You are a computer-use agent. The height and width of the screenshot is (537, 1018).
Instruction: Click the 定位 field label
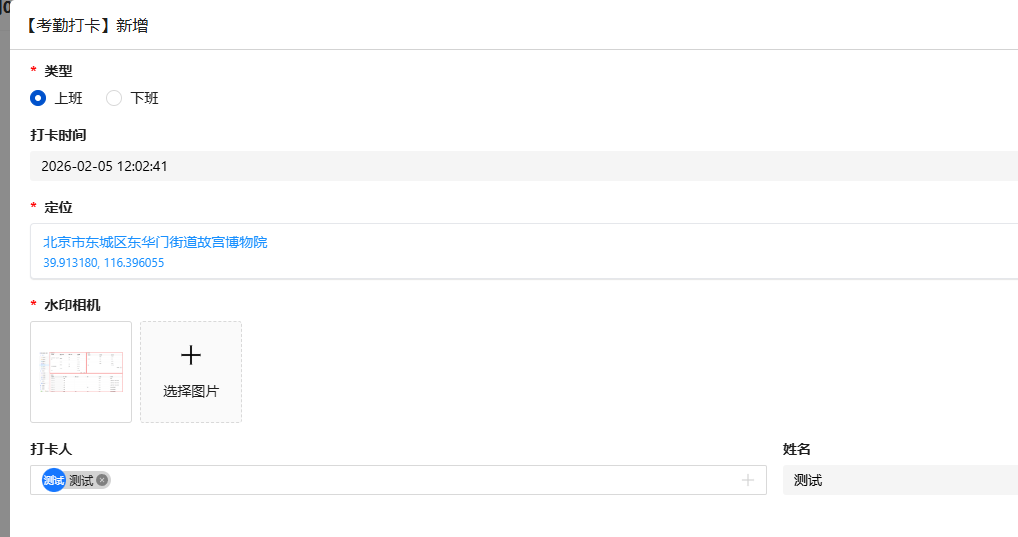59,207
